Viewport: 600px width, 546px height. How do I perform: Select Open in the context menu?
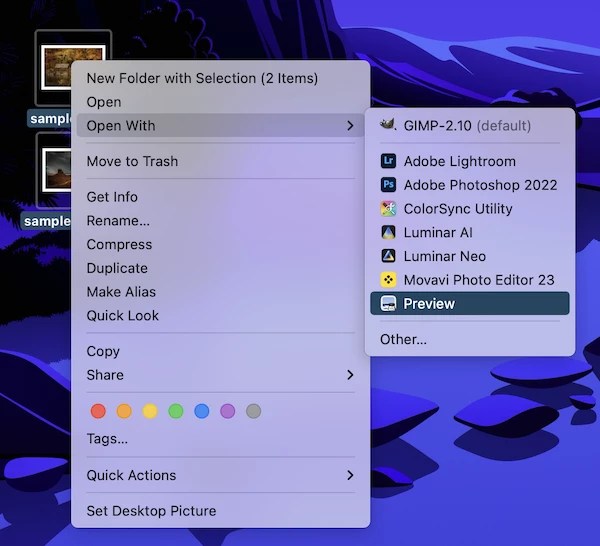[220, 102]
